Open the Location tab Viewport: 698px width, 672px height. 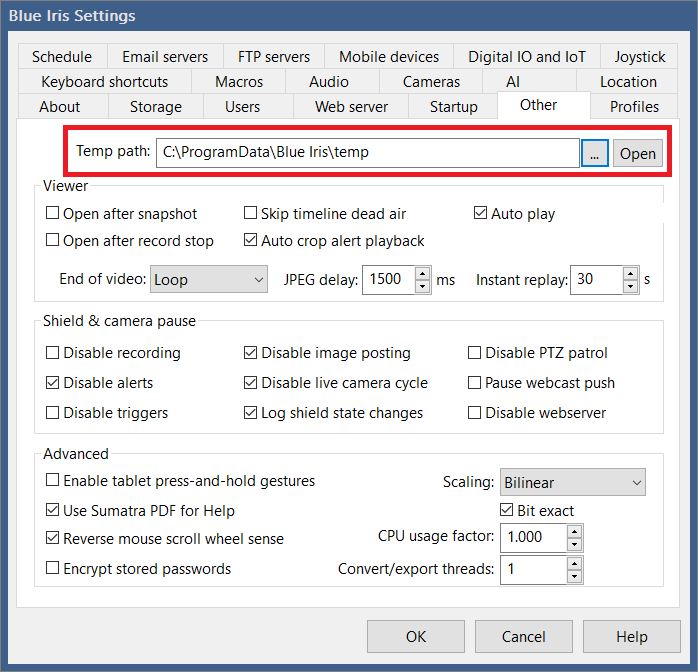(628, 81)
